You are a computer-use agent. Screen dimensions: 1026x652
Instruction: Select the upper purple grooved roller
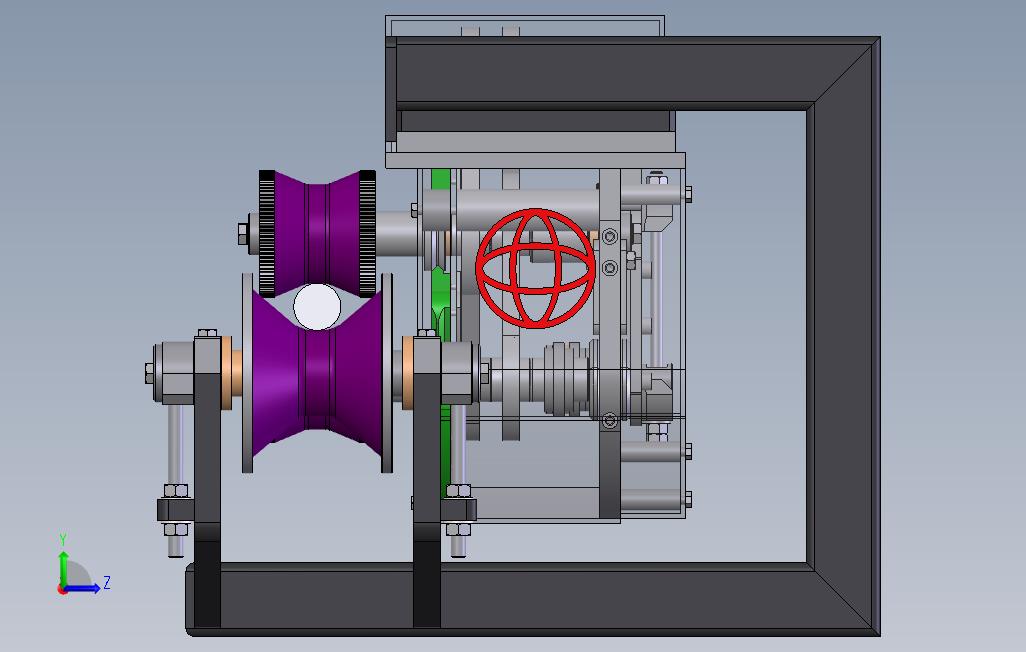[317, 233]
